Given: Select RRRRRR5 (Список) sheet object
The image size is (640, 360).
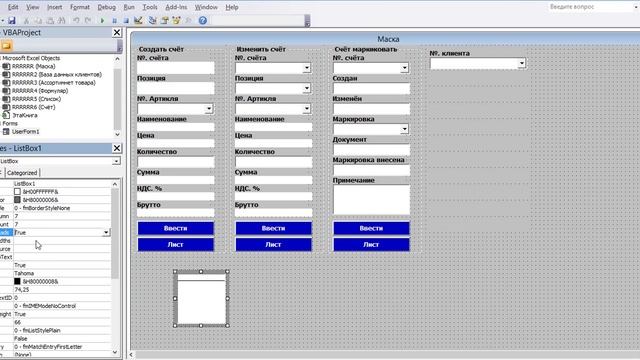Looking at the screenshot, I should pos(36,99).
